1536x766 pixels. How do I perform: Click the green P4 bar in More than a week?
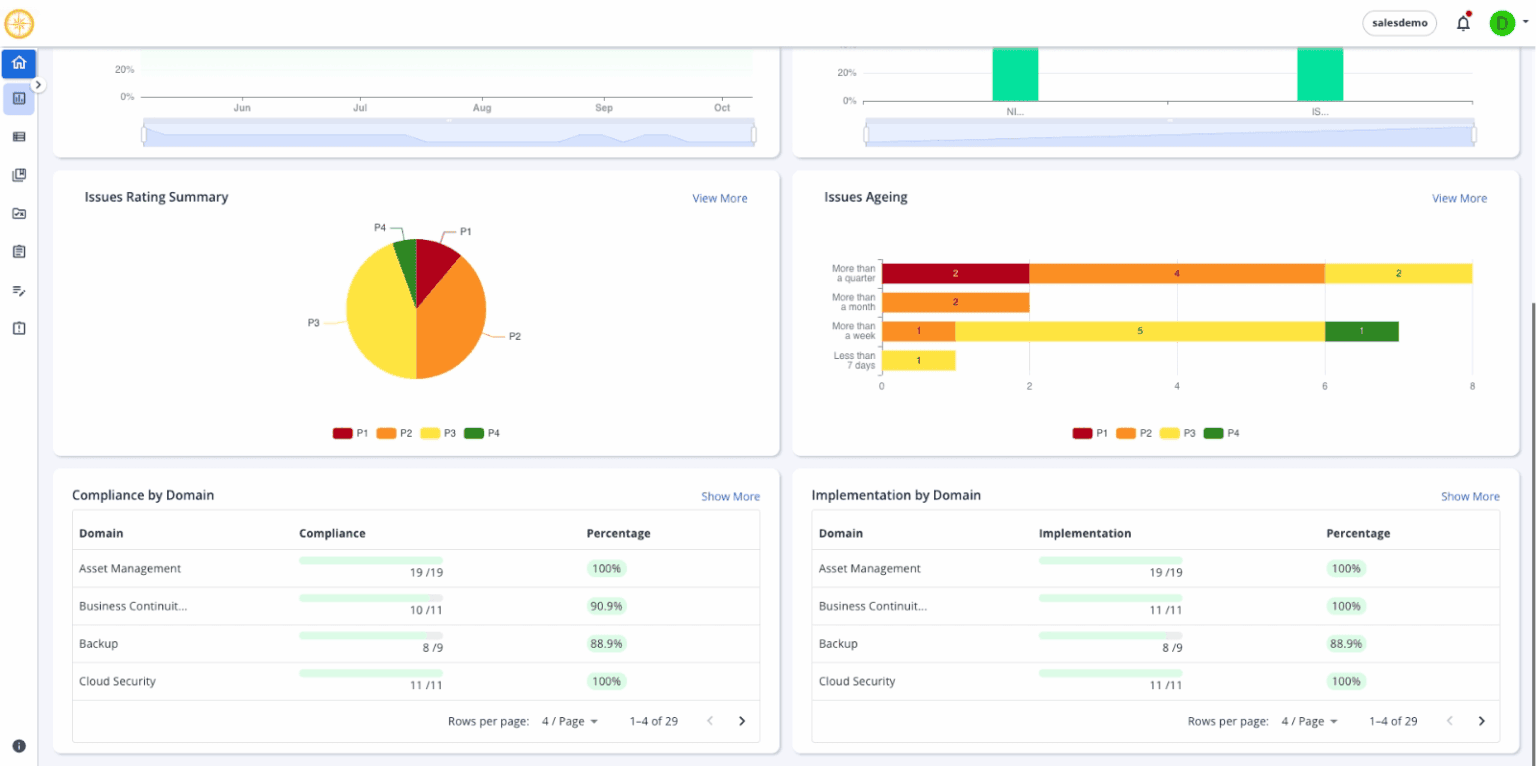1362,331
